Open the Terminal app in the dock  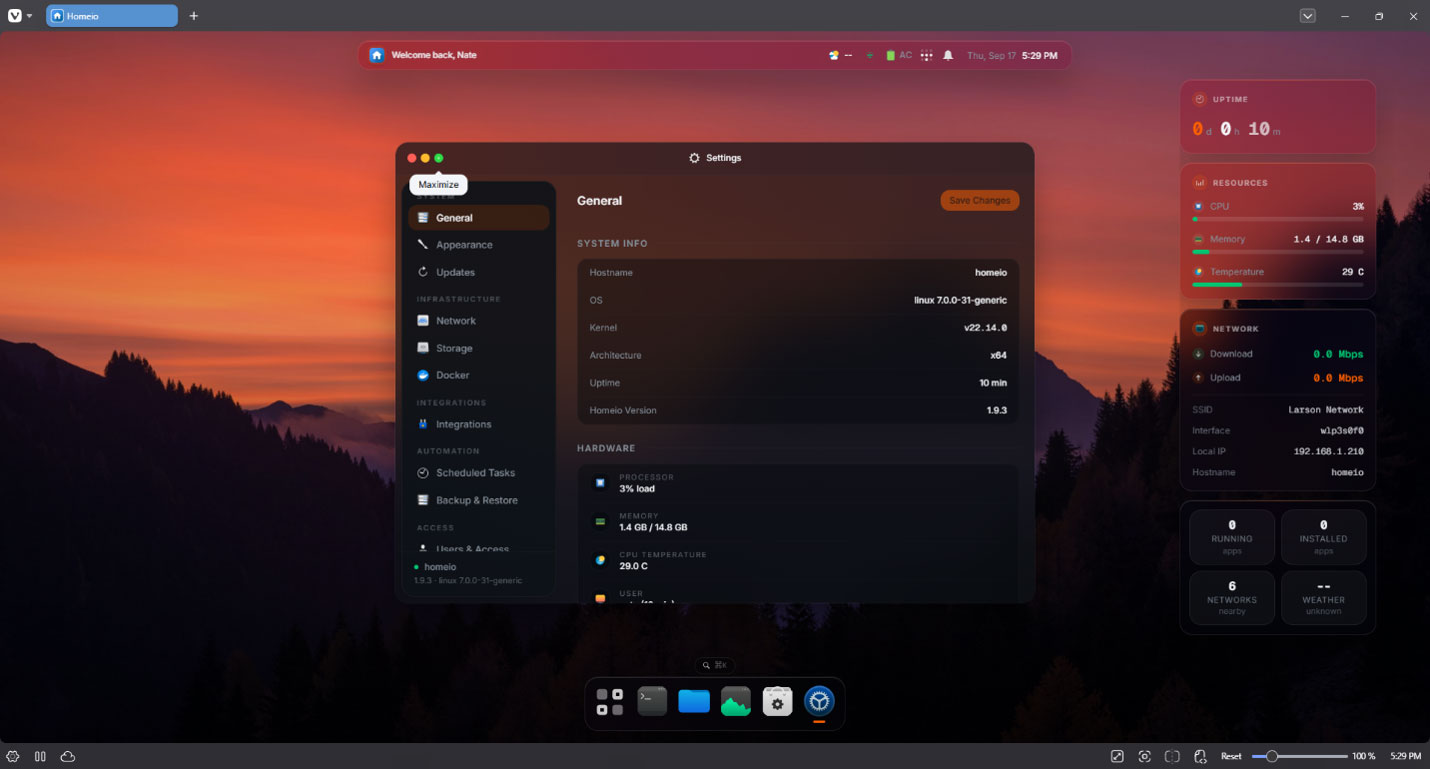652,701
